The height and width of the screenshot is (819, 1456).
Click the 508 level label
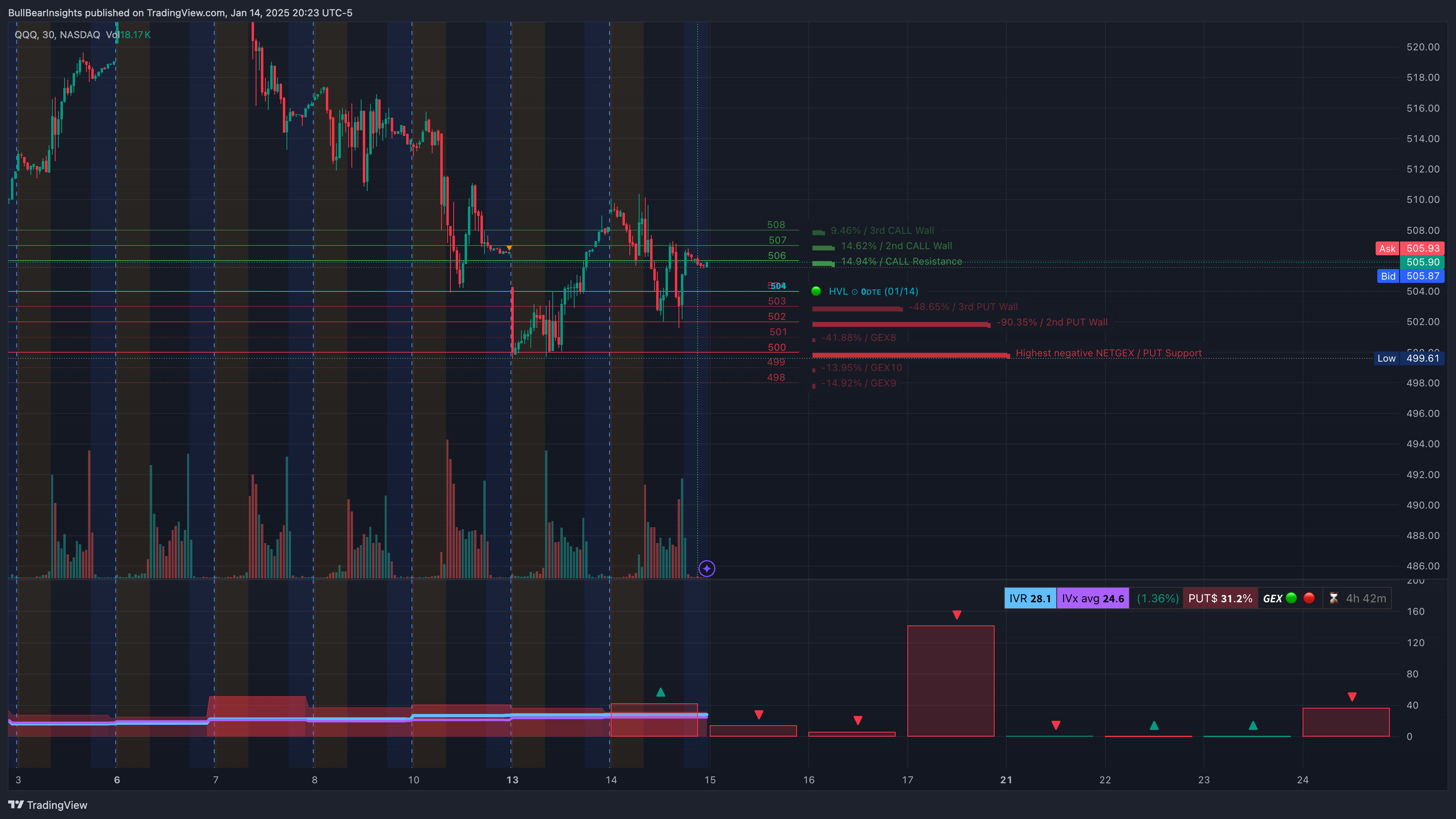coord(776,225)
